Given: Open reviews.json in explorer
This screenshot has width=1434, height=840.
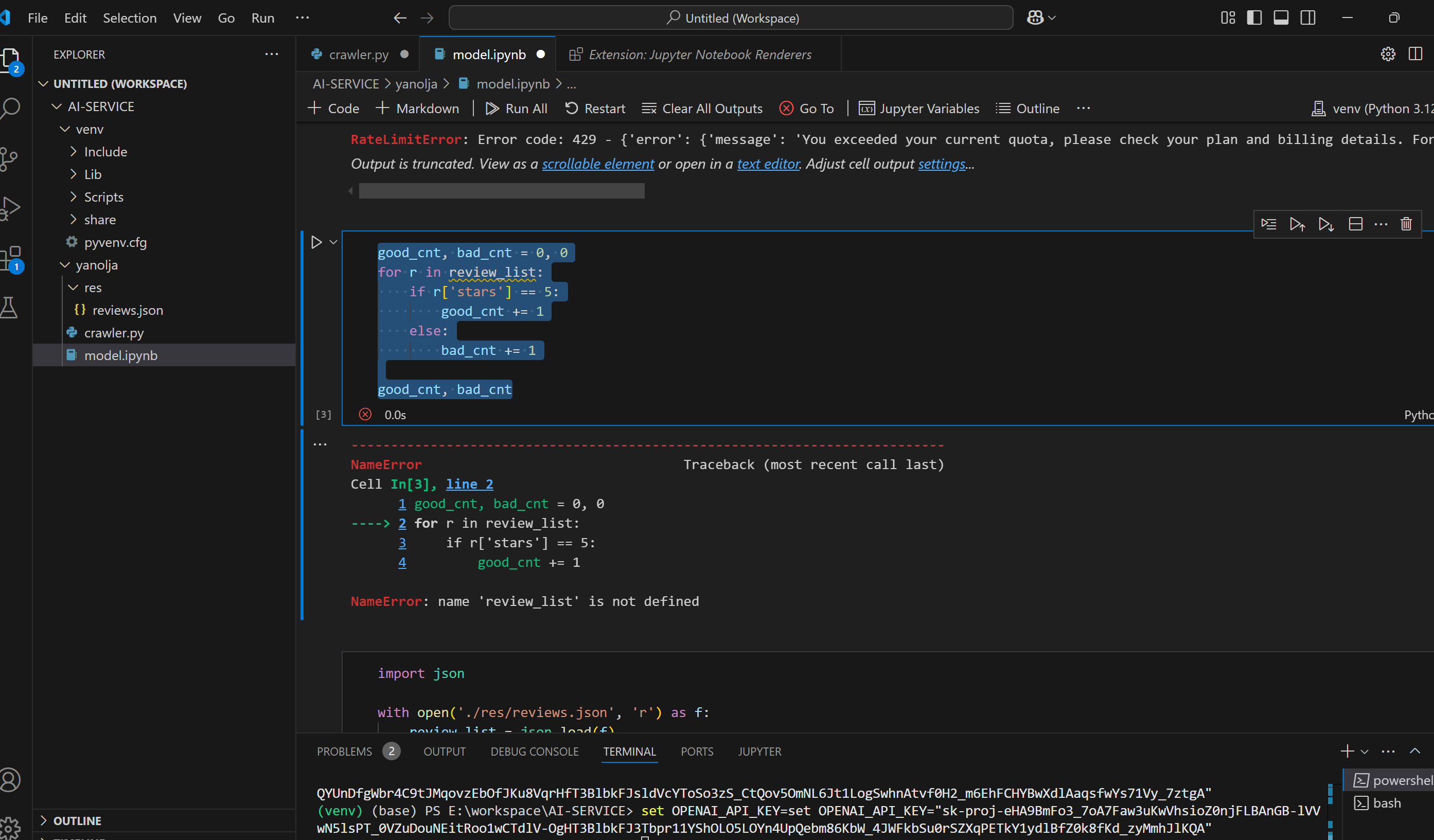Looking at the screenshot, I should pyautogui.click(x=128, y=310).
